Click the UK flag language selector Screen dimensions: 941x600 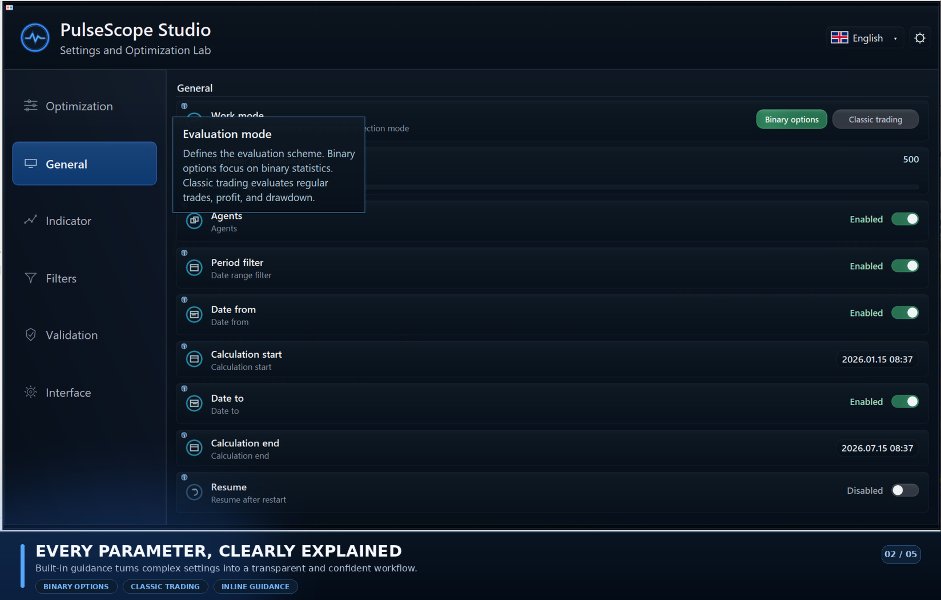(x=839, y=38)
